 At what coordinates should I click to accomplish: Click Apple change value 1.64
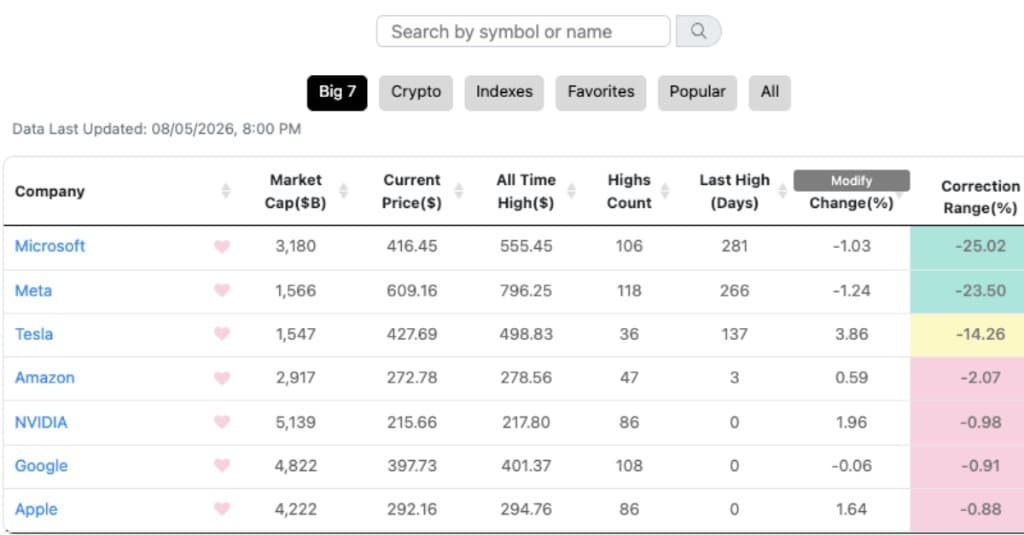coord(852,509)
